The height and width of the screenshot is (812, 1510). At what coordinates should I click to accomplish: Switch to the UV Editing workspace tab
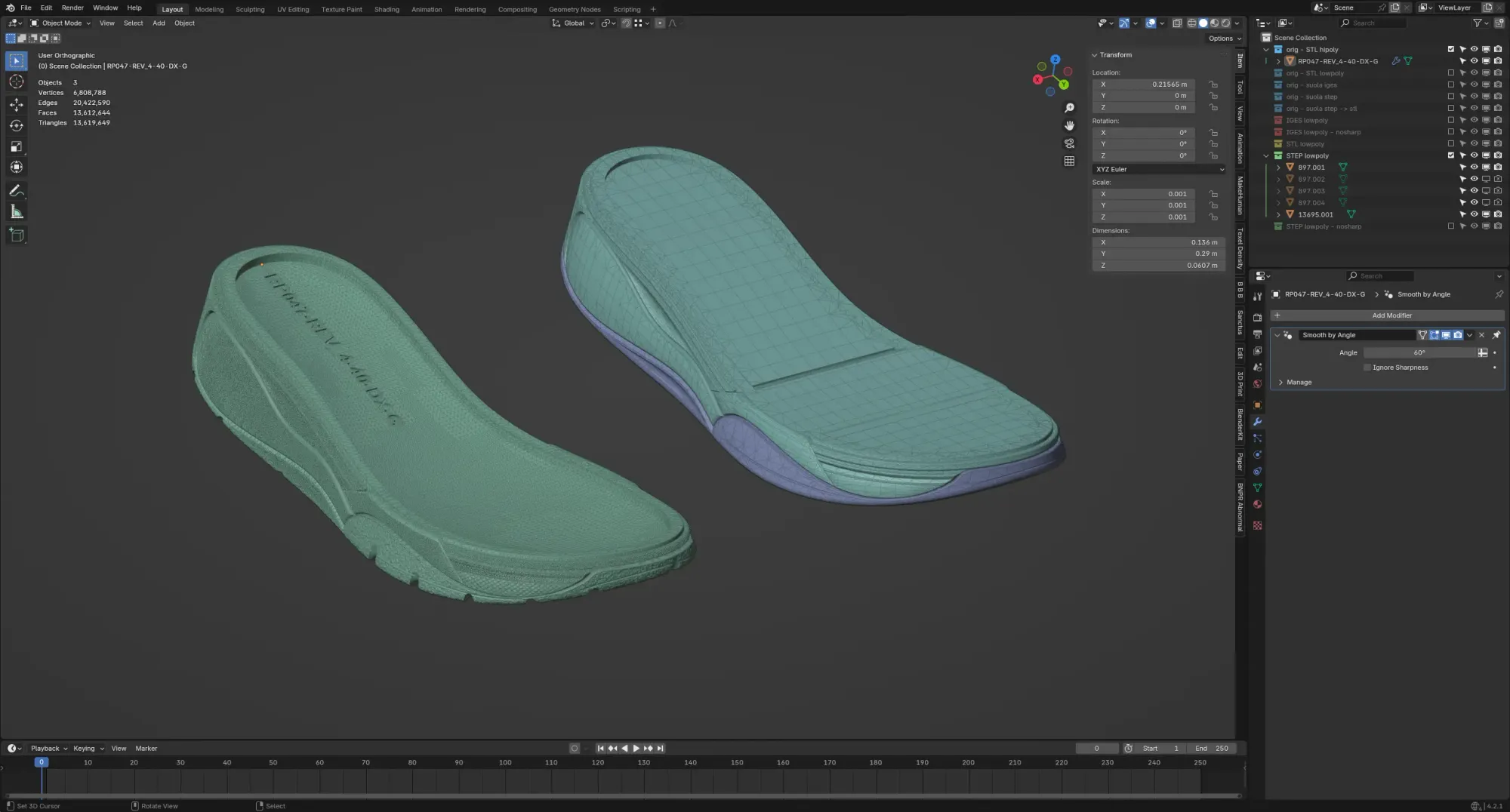293,9
